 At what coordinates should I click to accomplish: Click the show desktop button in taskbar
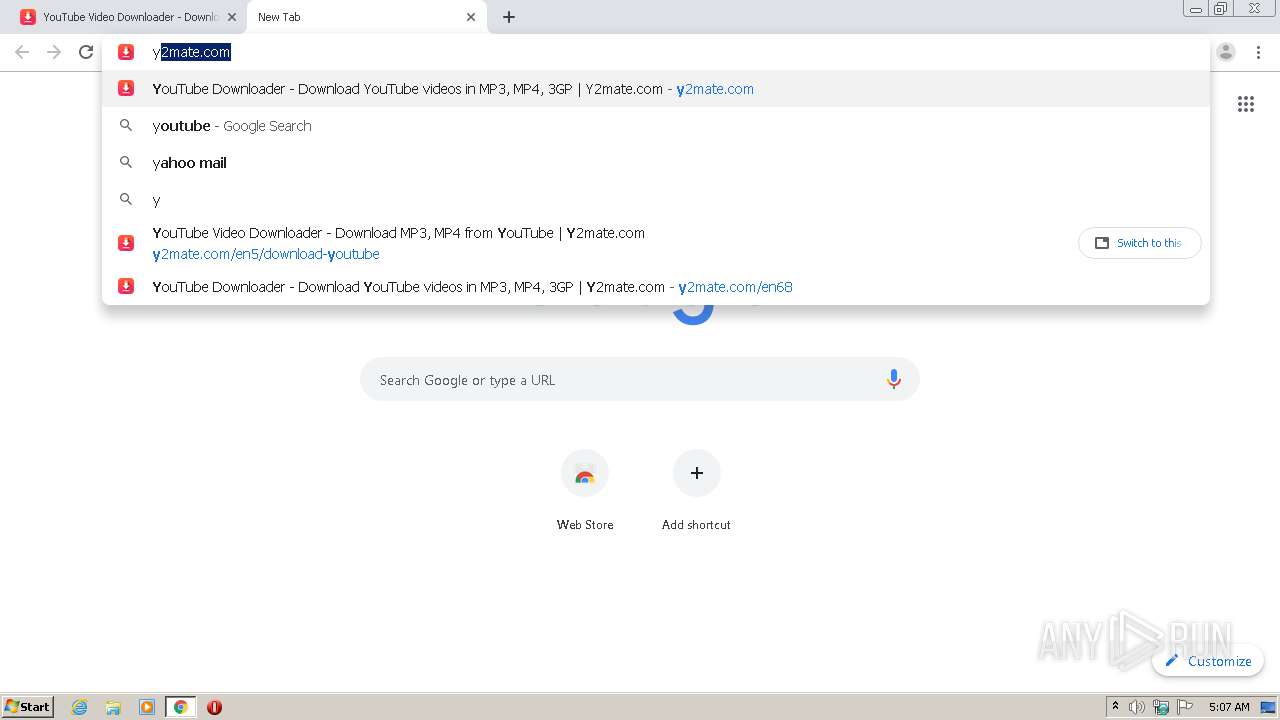(x=1269, y=707)
